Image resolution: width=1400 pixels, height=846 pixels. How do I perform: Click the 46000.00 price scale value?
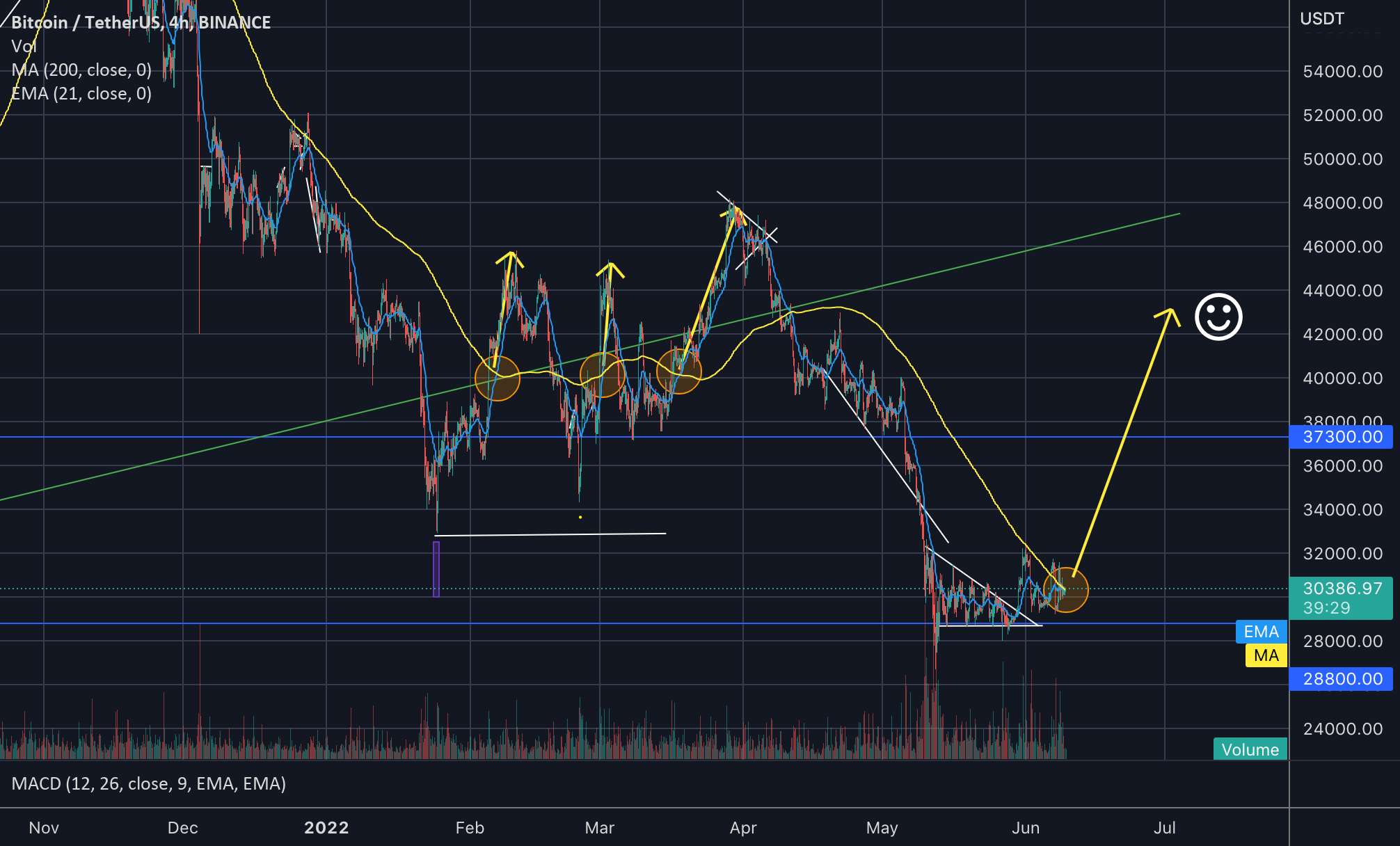[x=1343, y=247]
